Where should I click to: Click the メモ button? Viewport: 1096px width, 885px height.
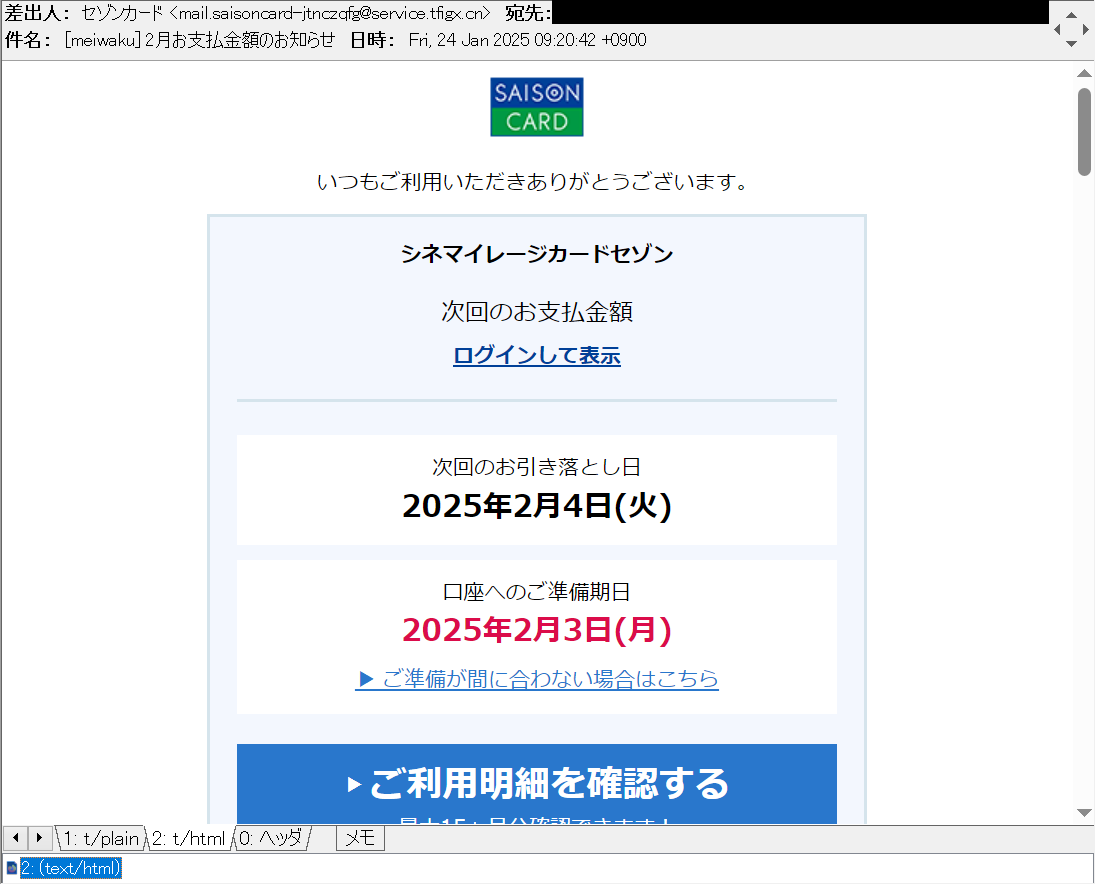click(361, 838)
